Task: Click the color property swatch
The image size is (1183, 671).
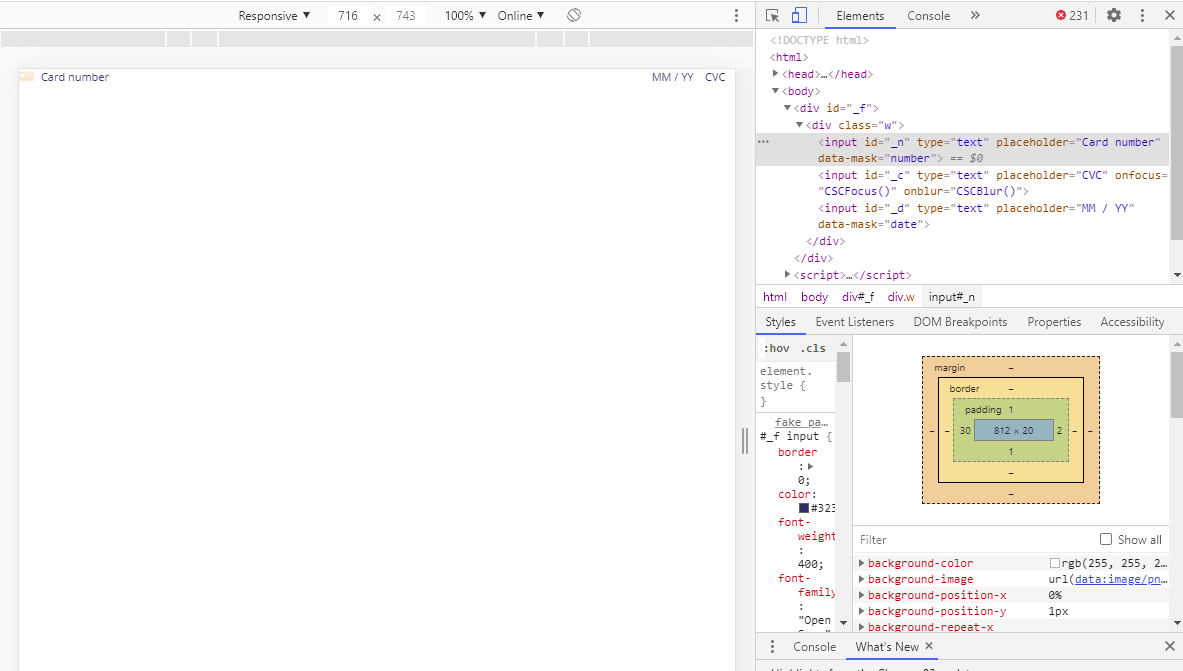Action: point(804,508)
